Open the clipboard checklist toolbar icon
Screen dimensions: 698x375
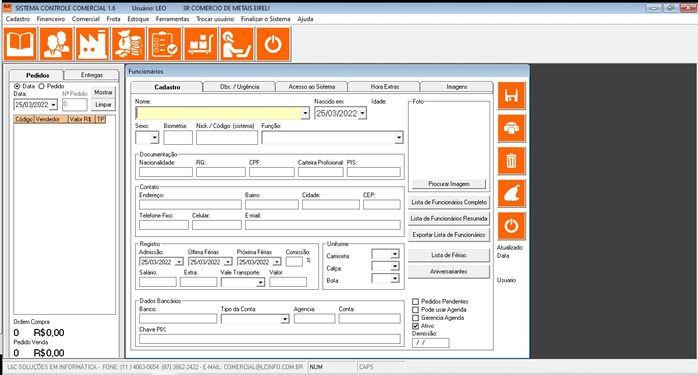click(165, 44)
